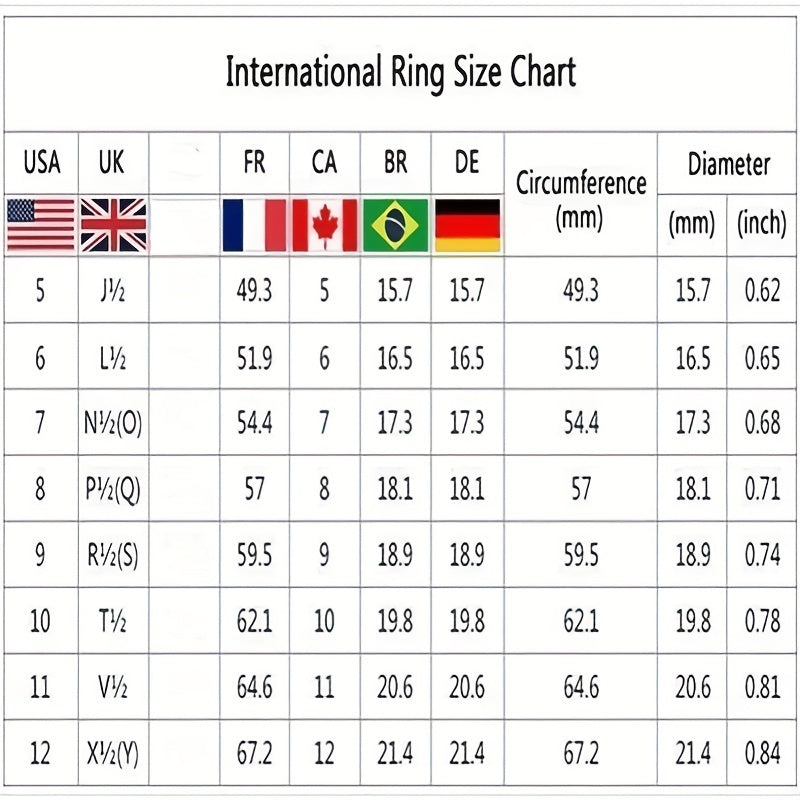Click the UK size N½(O) cell
Viewport: 800px width, 800px height.
click(113, 423)
